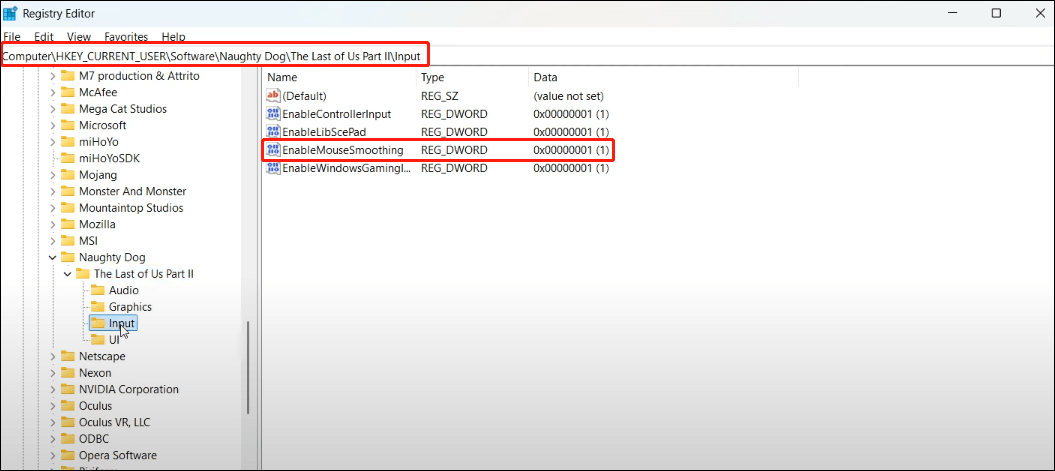
Task: Click the EnableControllerInput DWORD icon
Action: coord(272,114)
